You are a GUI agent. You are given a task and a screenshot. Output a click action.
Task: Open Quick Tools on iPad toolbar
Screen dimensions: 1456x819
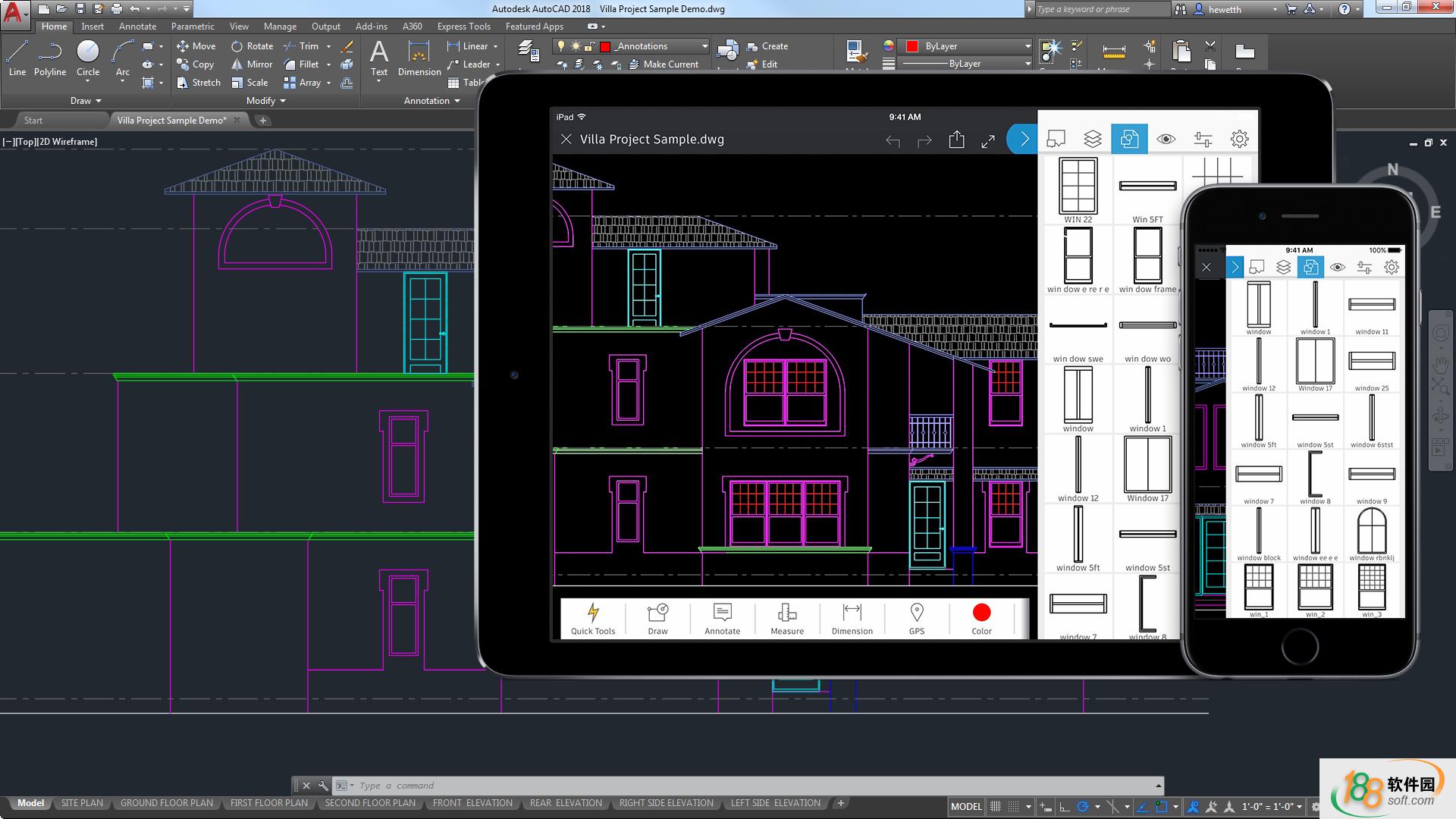point(593,618)
